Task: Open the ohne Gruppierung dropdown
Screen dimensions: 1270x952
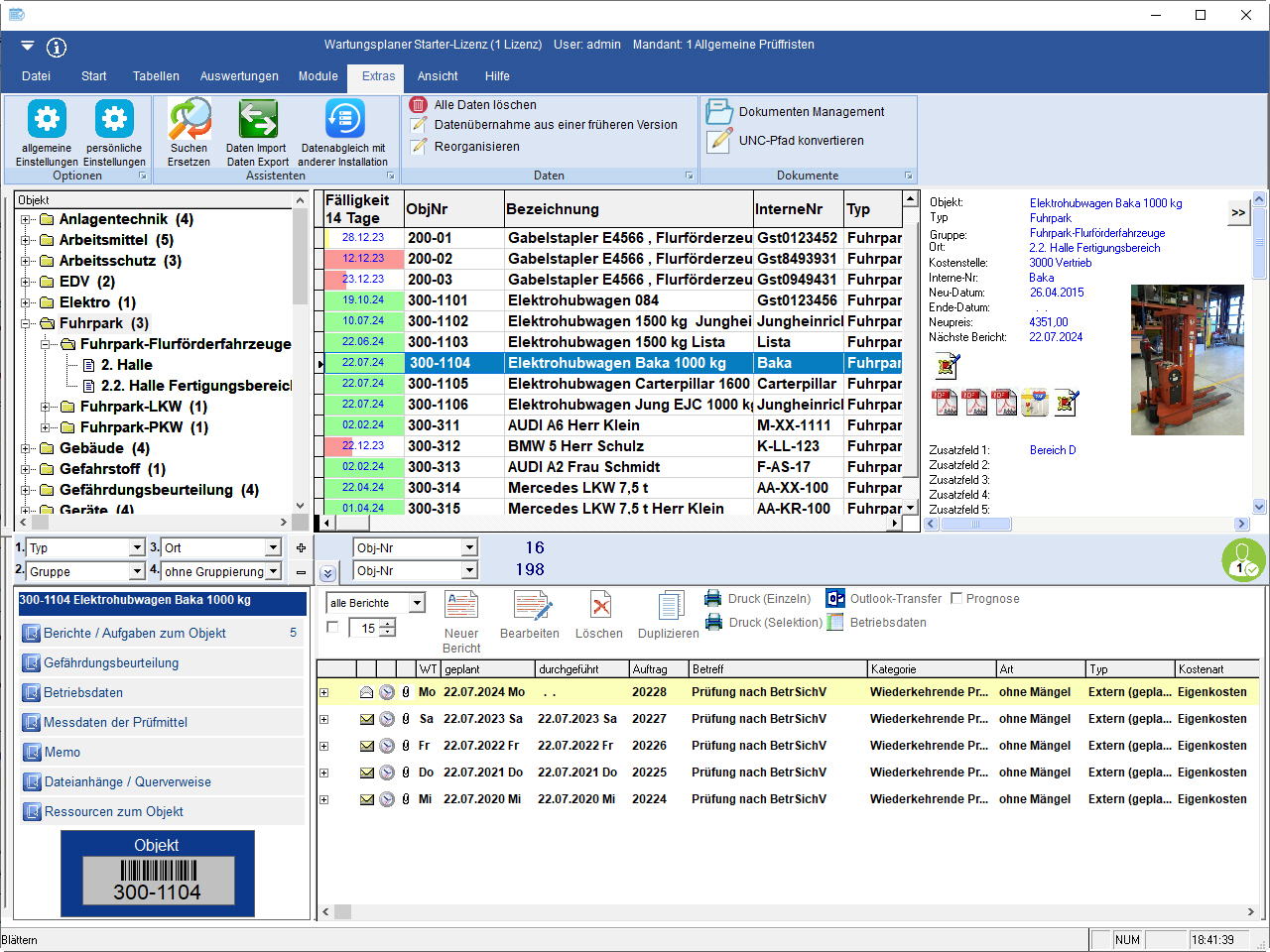Action: point(273,571)
